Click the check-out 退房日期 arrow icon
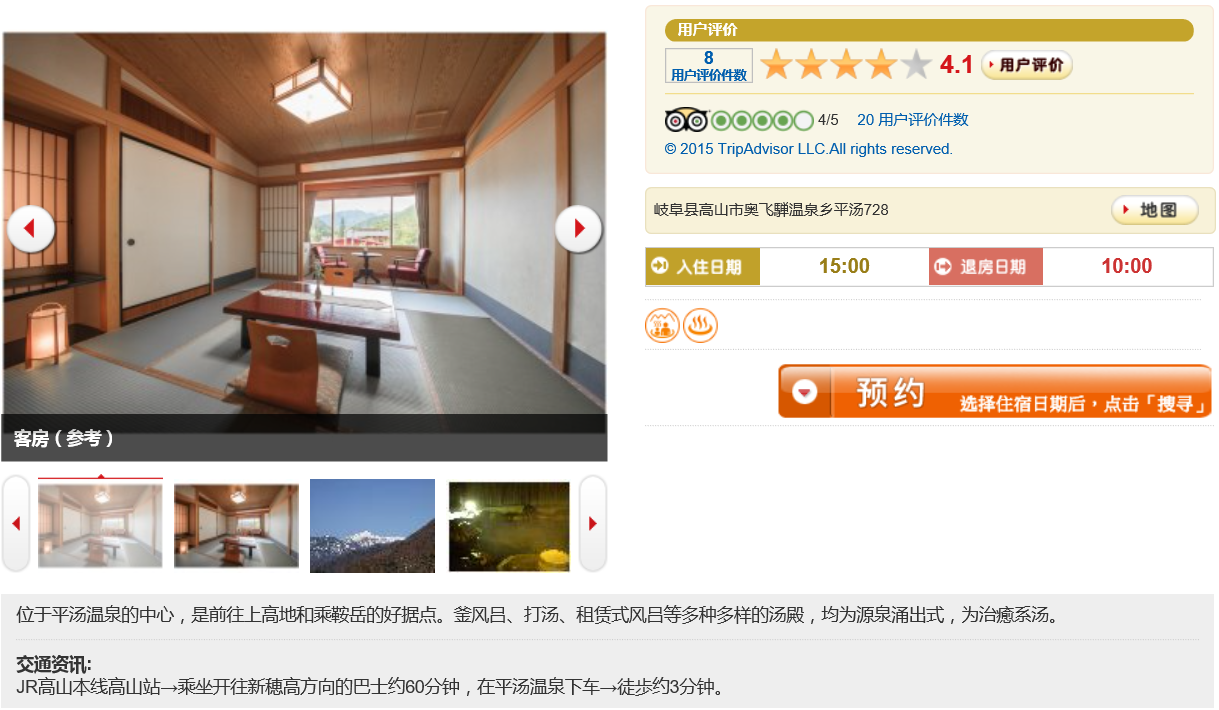 tap(943, 267)
